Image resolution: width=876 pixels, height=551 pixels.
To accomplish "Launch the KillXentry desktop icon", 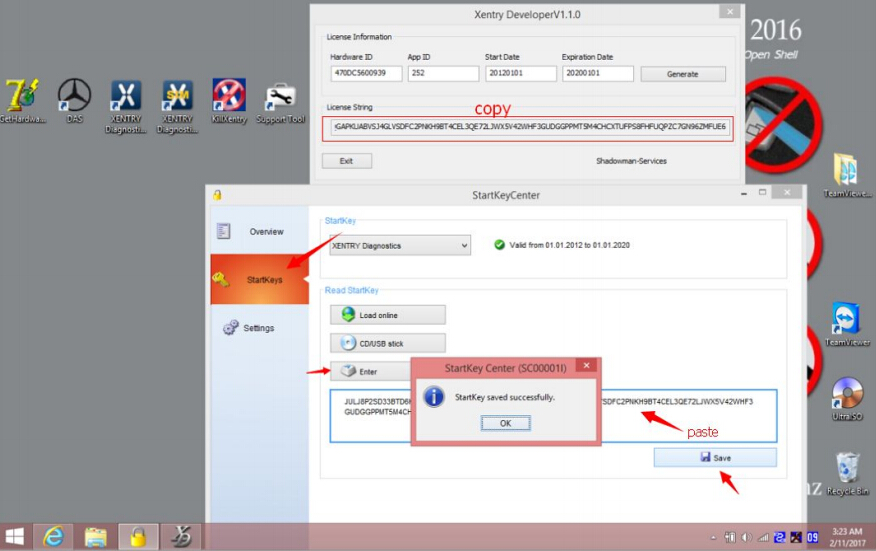I will point(229,97).
